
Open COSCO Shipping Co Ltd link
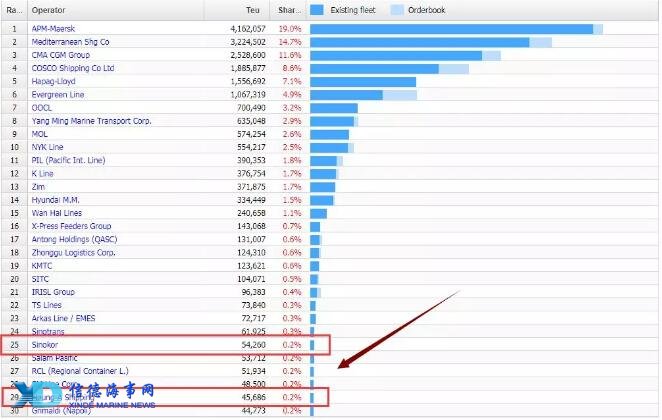click(x=73, y=68)
